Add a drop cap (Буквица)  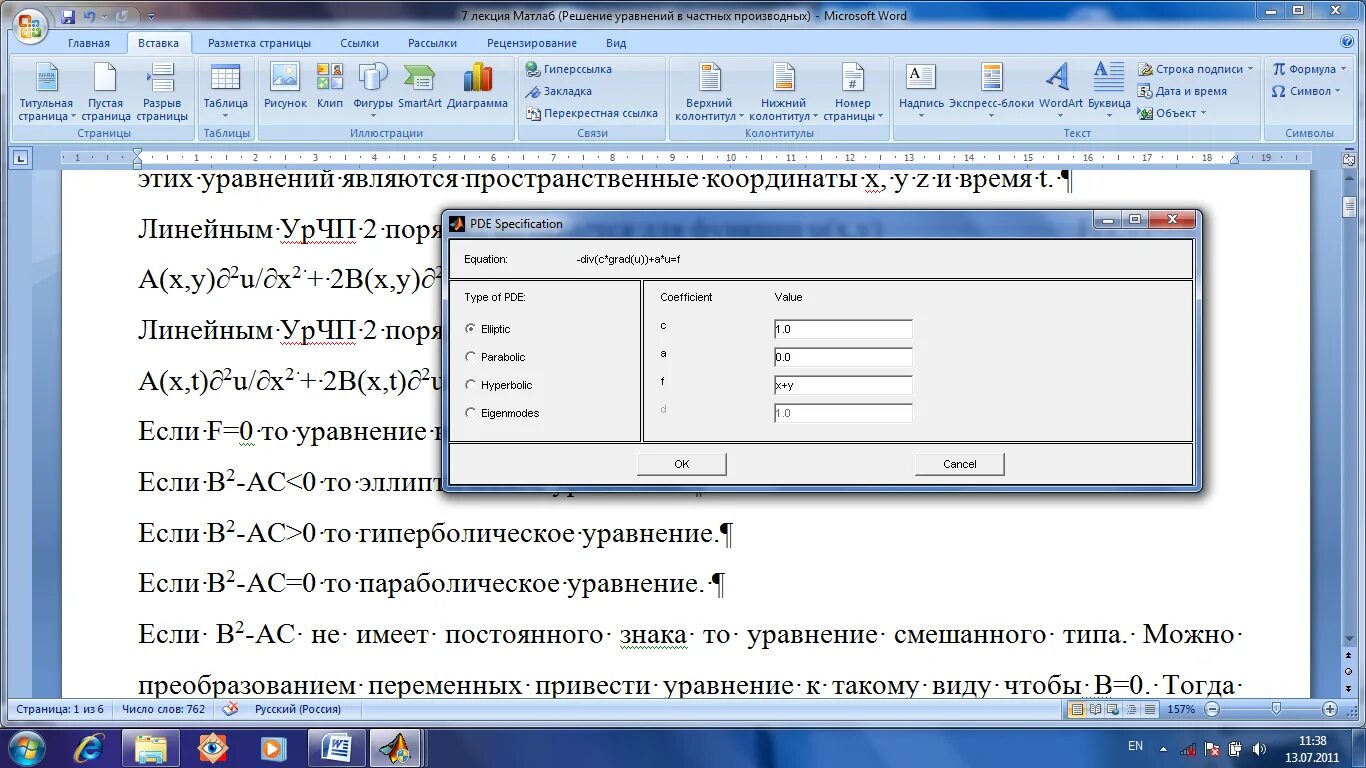pos(1109,92)
